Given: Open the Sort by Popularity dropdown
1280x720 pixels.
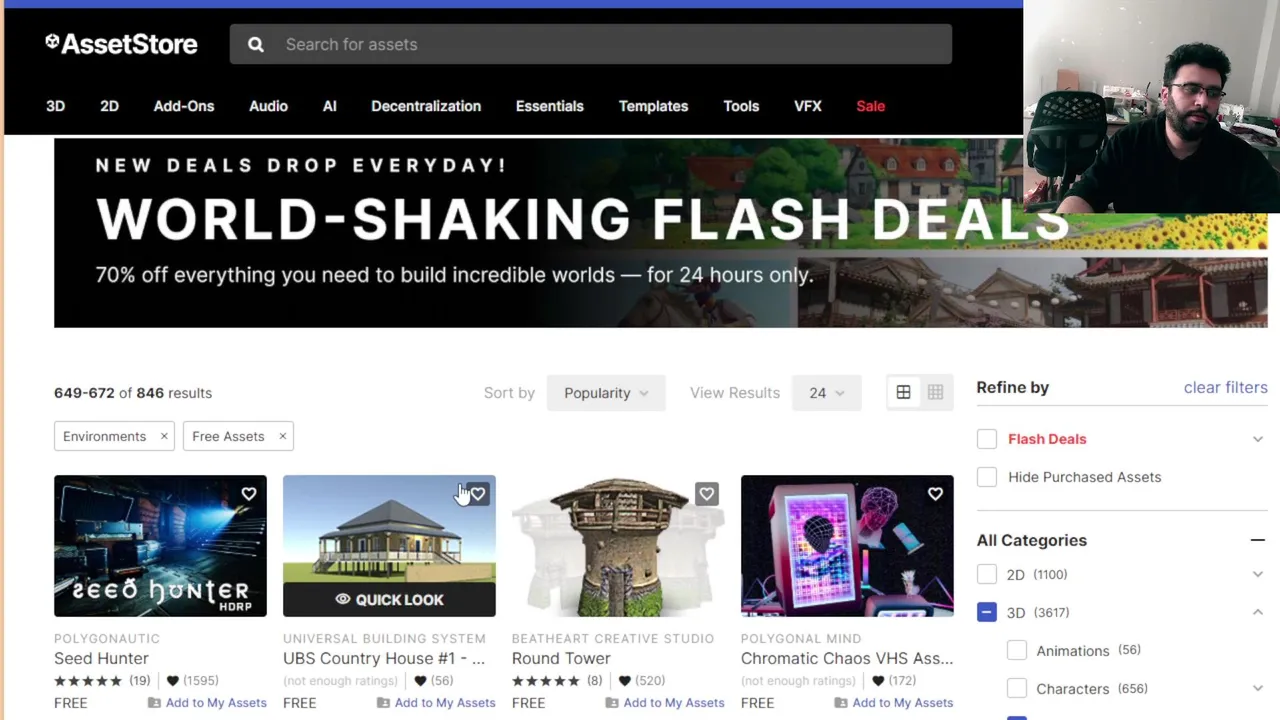Looking at the screenshot, I should [606, 393].
